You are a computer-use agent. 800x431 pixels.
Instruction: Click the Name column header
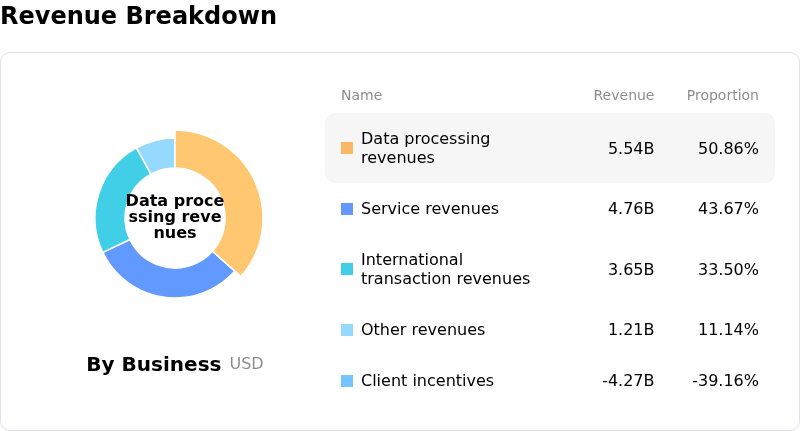pyautogui.click(x=361, y=96)
